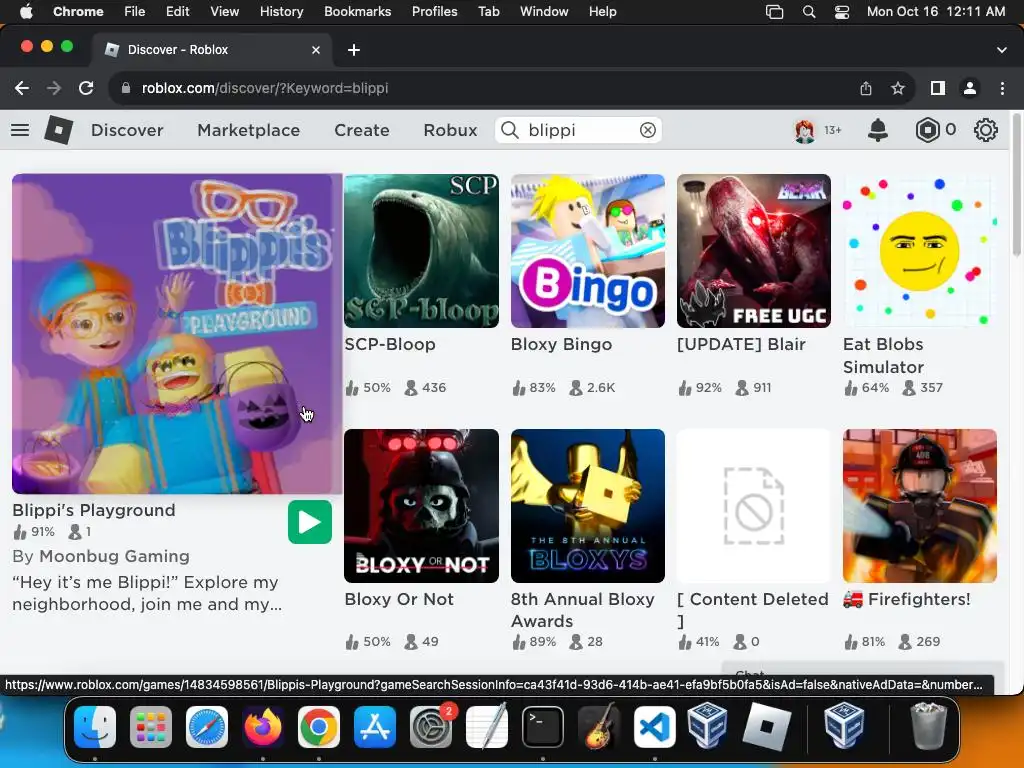Image resolution: width=1024 pixels, height=768 pixels.
Task: Open the menu bar clock
Action: (936, 11)
